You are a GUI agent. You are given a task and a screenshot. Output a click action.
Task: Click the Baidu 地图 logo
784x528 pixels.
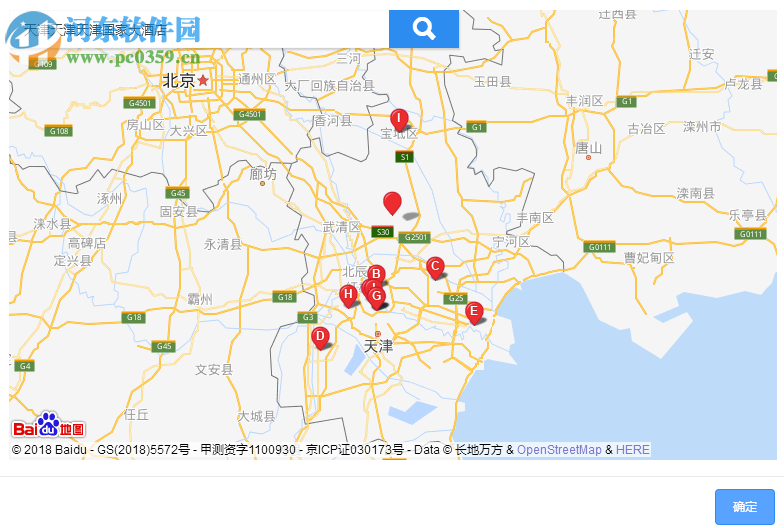tap(48, 425)
